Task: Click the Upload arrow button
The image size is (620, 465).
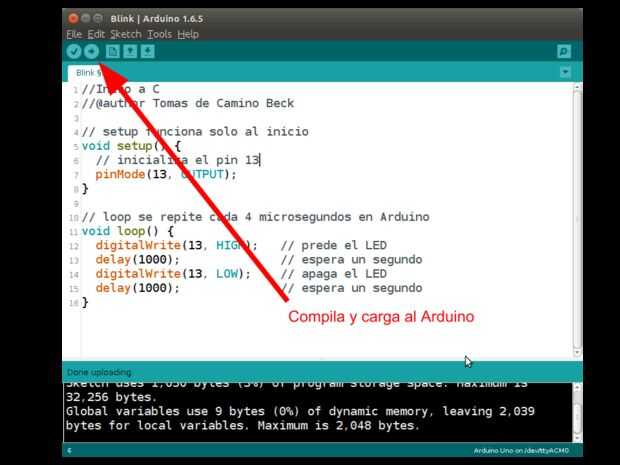Action: point(92,51)
